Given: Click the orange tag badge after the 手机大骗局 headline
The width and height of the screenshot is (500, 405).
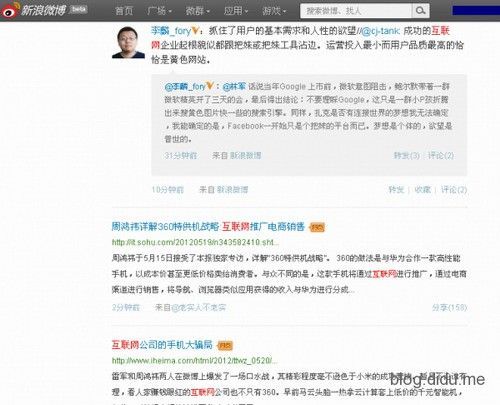Looking at the screenshot, I should coord(225,345).
